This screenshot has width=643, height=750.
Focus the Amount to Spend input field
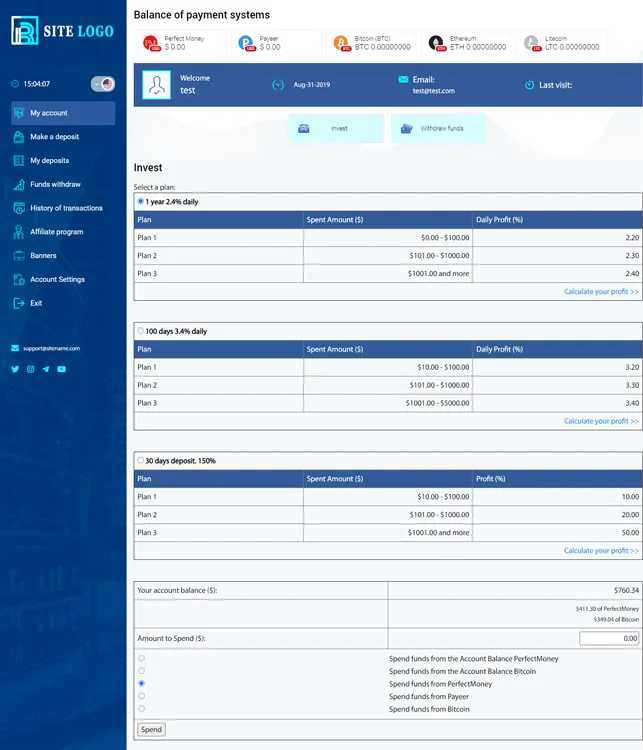609,638
